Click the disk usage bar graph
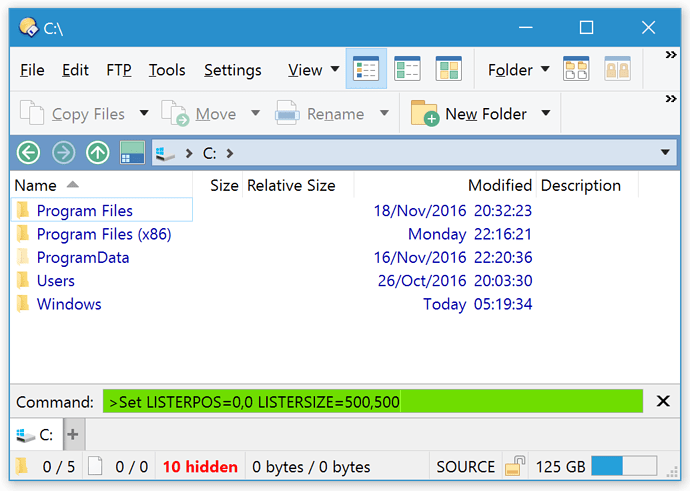This screenshot has width=690, height=491. [624, 466]
